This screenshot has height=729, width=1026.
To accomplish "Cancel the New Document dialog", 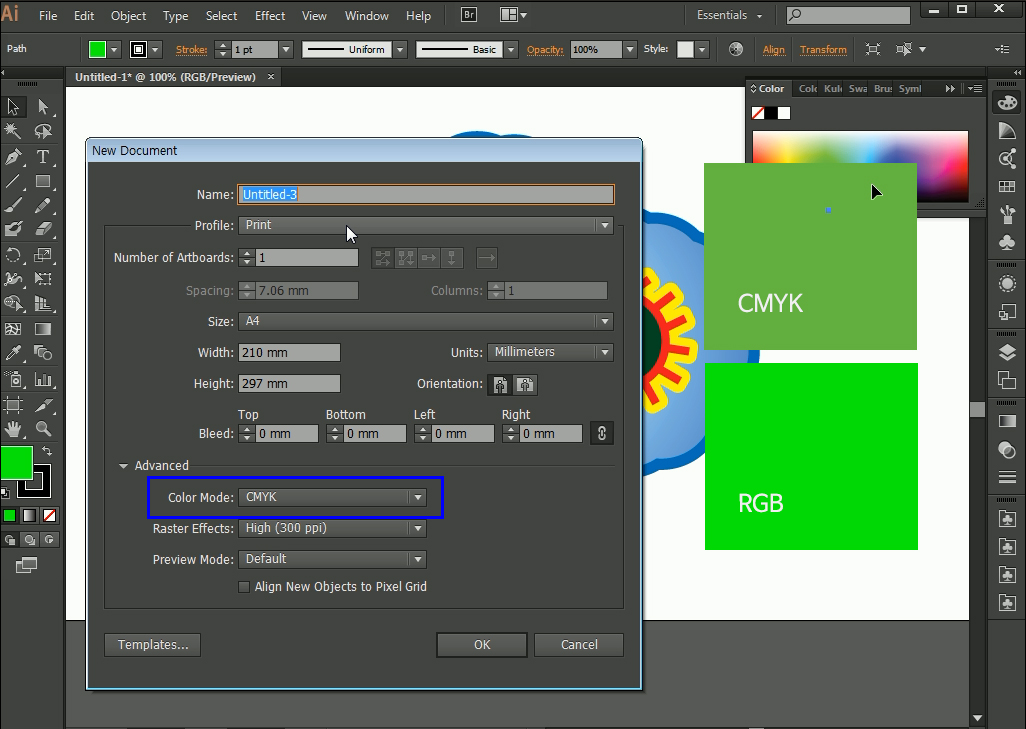I will point(579,645).
